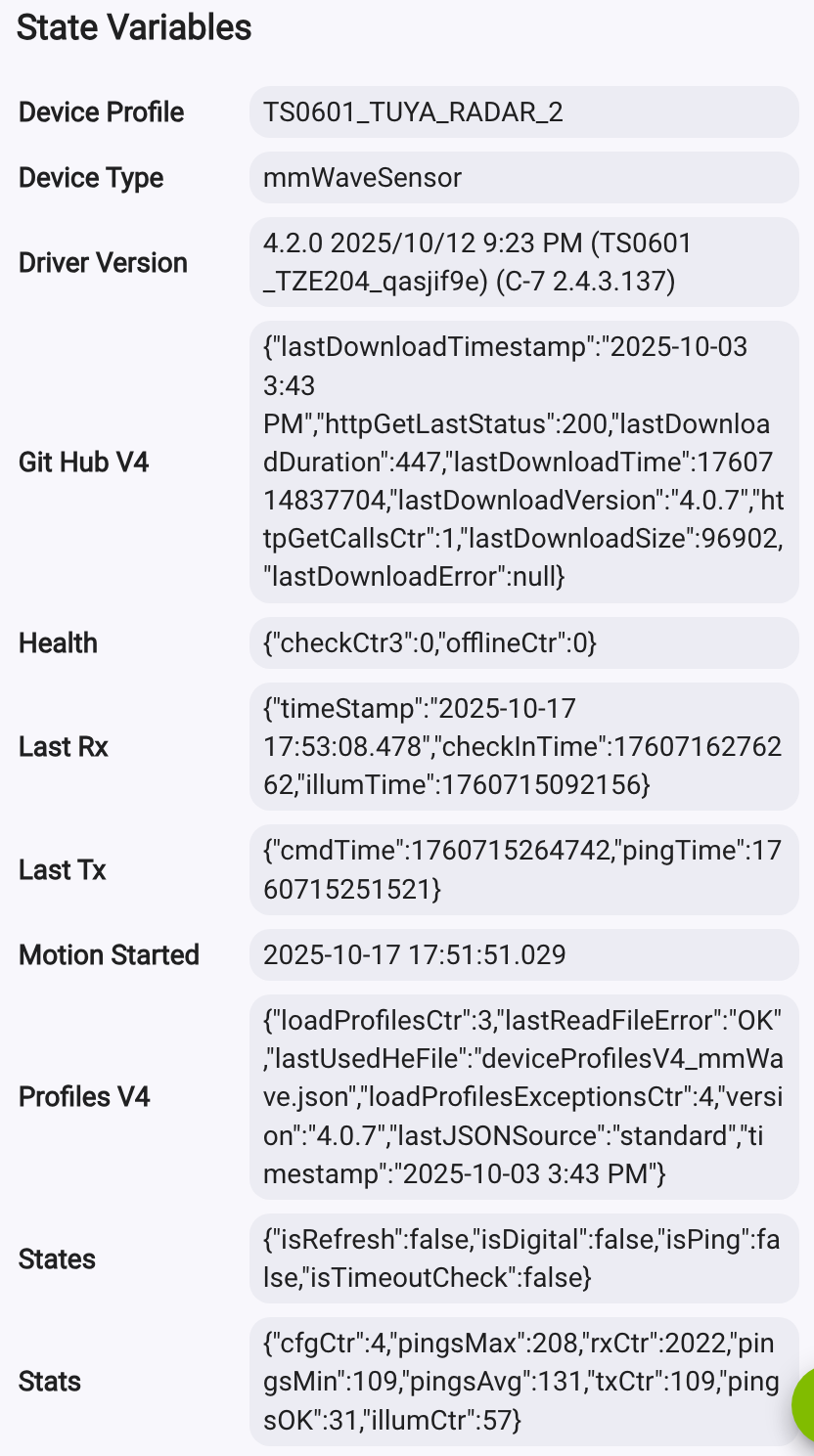Click the Last Rx label
Viewport: 814px width, 1456px height.
pyautogui.click(x=64, y=747)
